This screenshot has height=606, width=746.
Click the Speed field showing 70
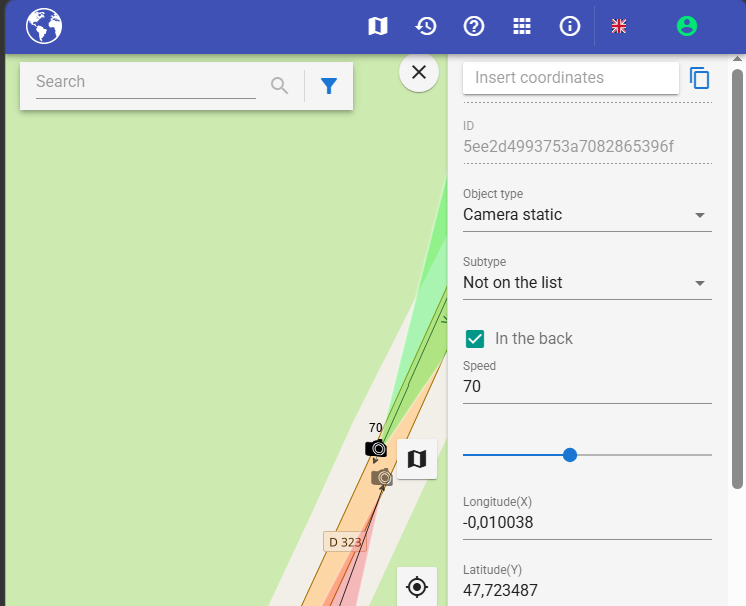(x=587, y=386)
